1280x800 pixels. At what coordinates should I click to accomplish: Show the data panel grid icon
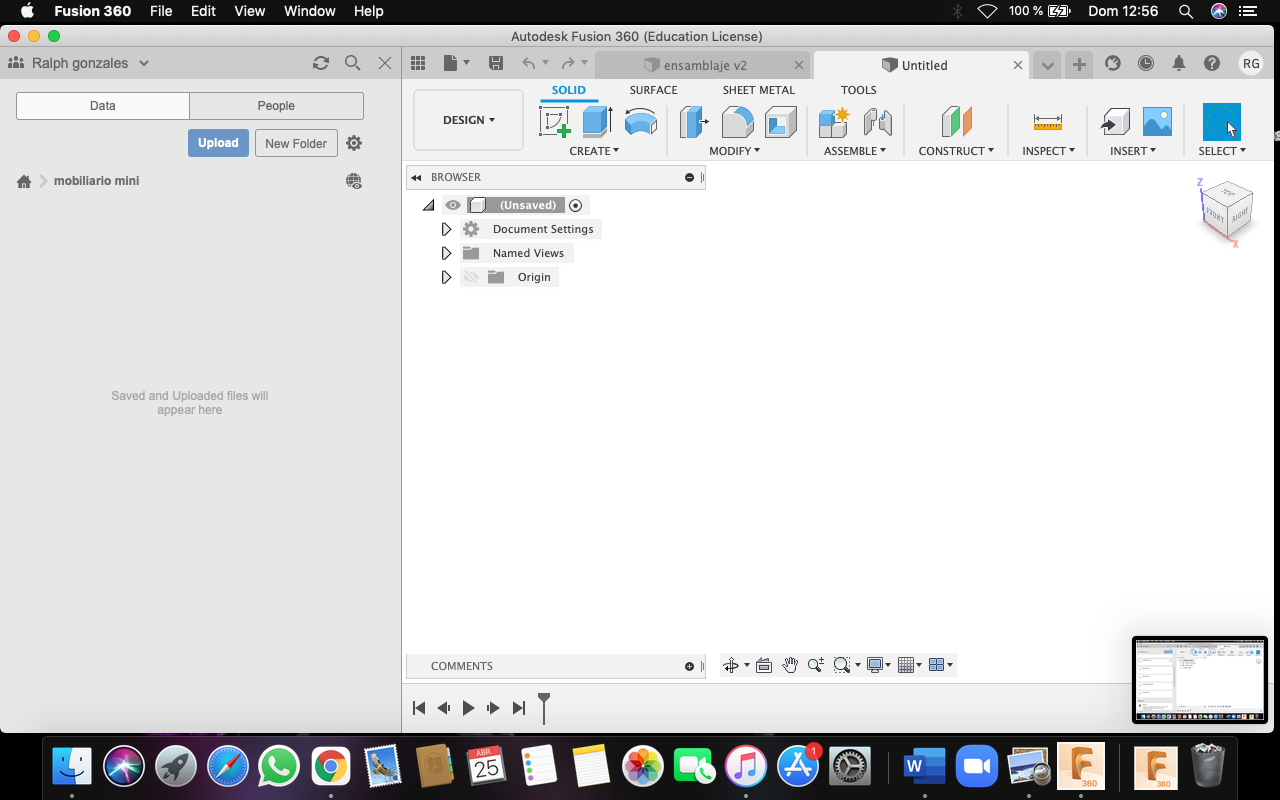pos(418,63)
